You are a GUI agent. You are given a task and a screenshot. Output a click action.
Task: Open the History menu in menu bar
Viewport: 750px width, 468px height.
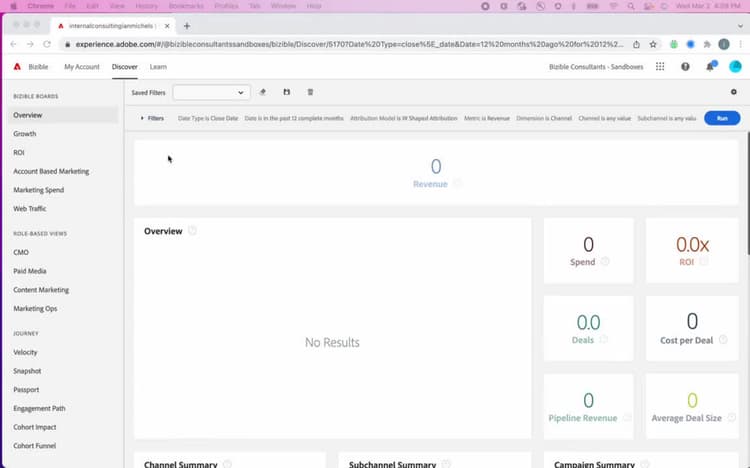tap(146, 6)
